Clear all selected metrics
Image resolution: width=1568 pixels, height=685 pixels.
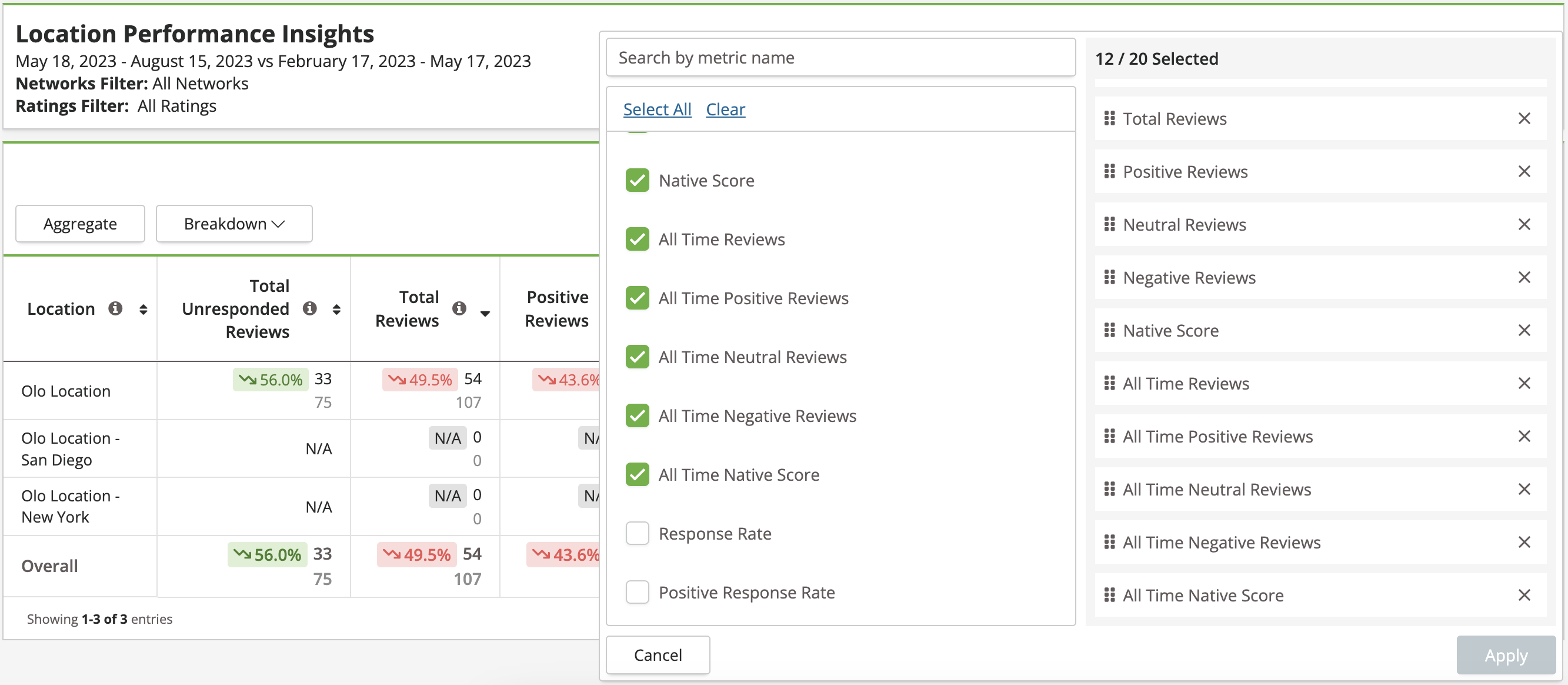pyautogui.click(x=725, y=109)
